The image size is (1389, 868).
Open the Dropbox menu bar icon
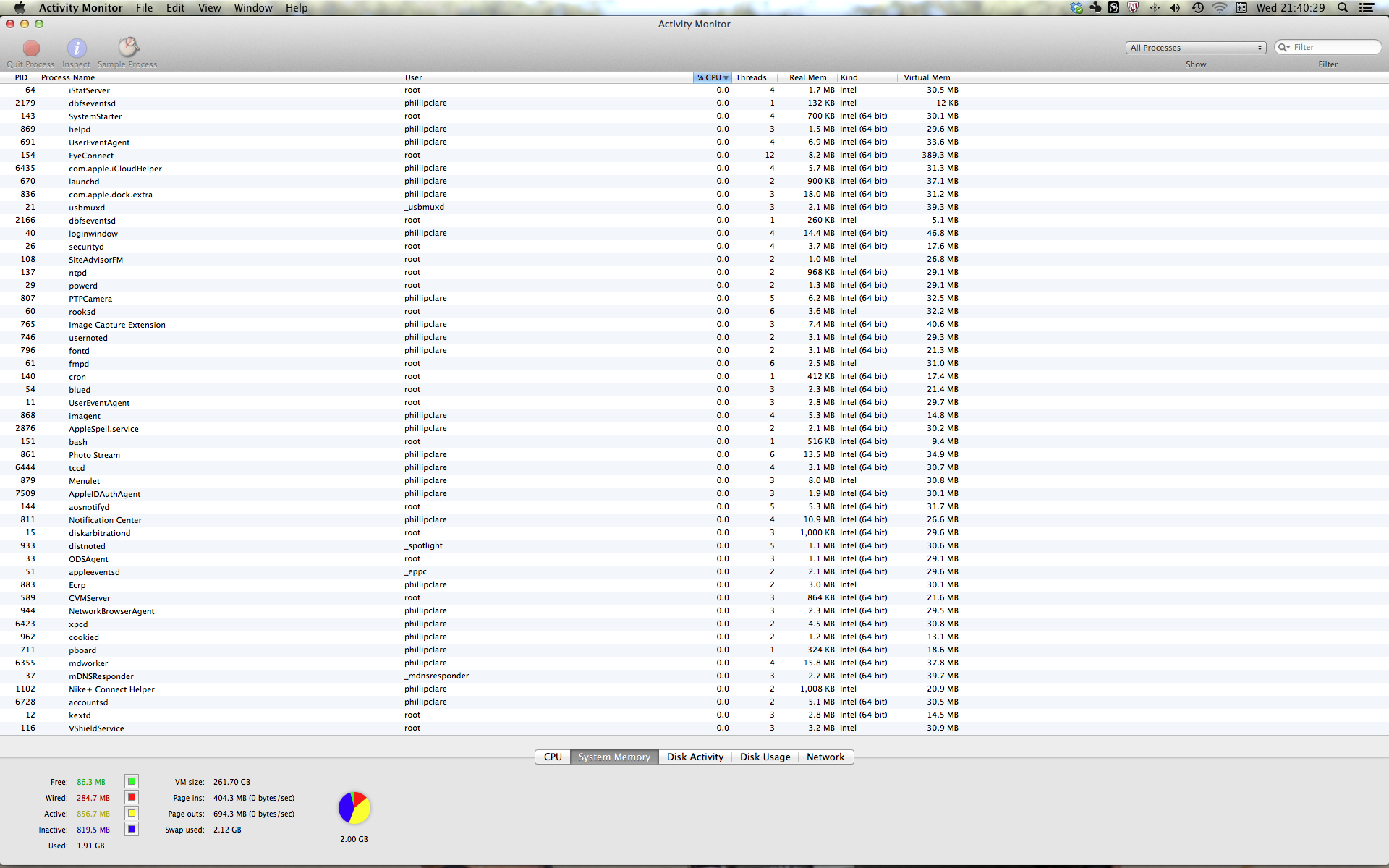pyautogui.click(x=1076, y=8)
